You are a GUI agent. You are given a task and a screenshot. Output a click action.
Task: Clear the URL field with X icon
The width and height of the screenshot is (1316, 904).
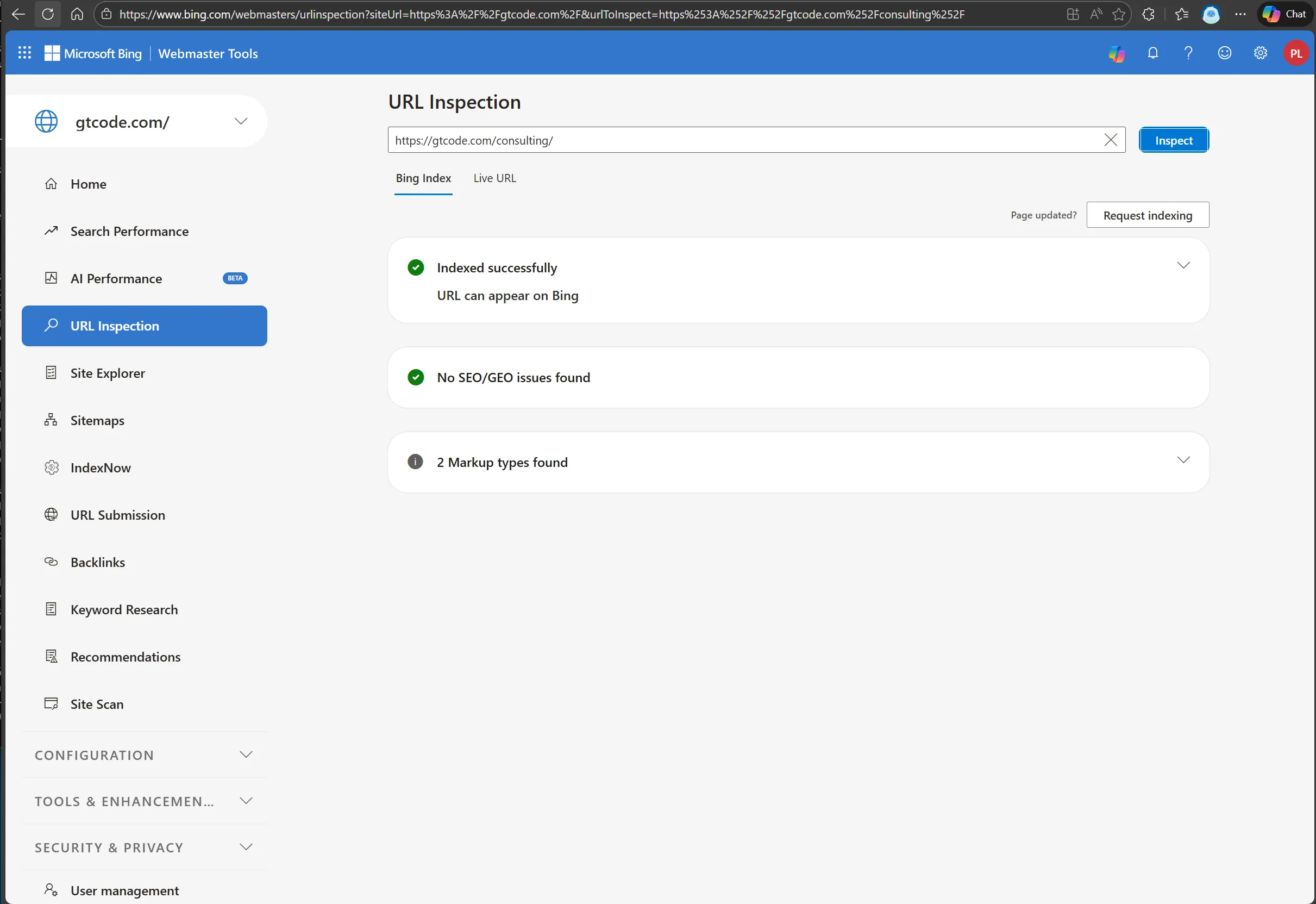coord(1111,140)
